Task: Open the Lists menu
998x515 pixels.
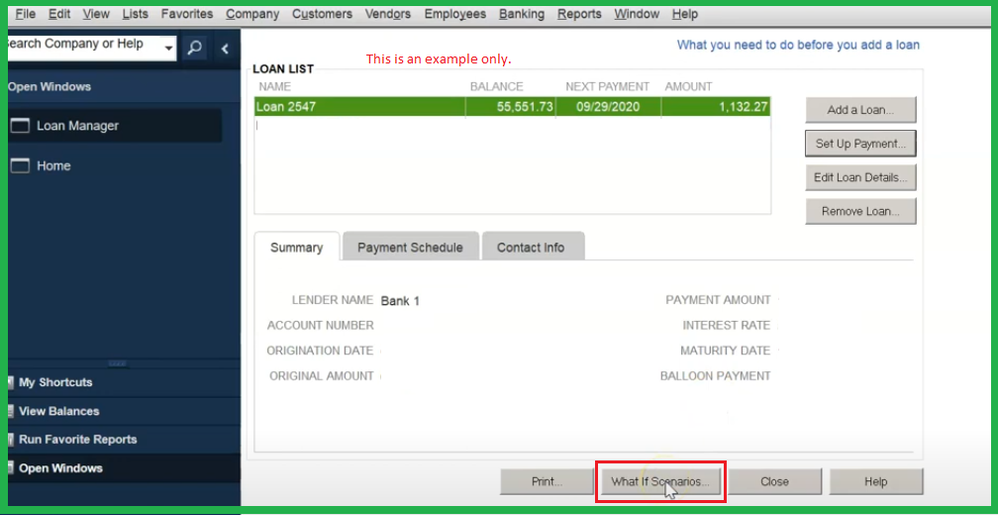Action: (135, 13)
